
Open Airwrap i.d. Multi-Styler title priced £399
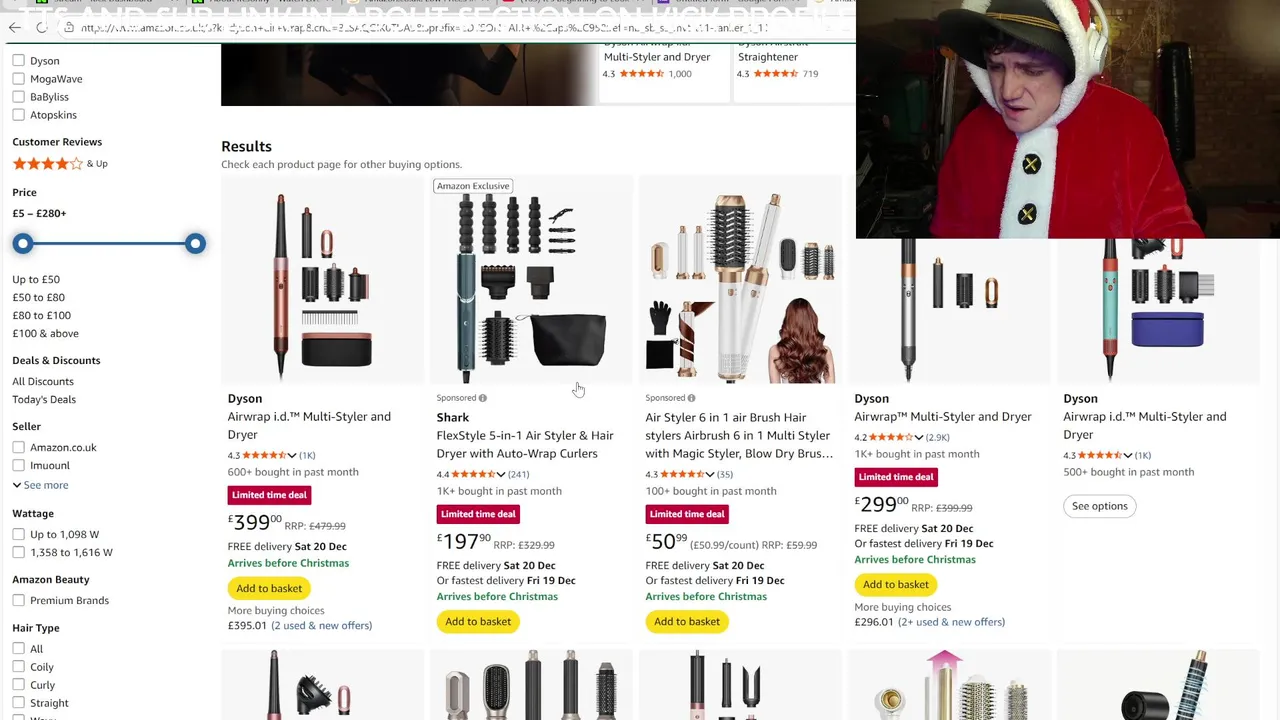[309, 425]
